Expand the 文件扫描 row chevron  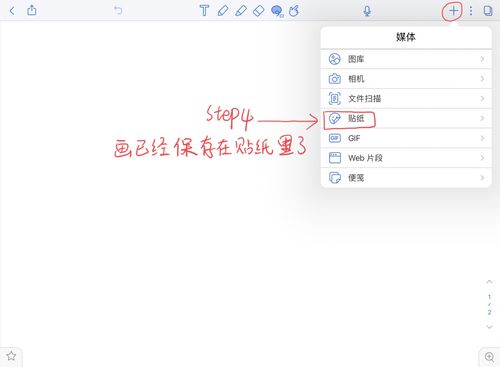coord(482,99)
